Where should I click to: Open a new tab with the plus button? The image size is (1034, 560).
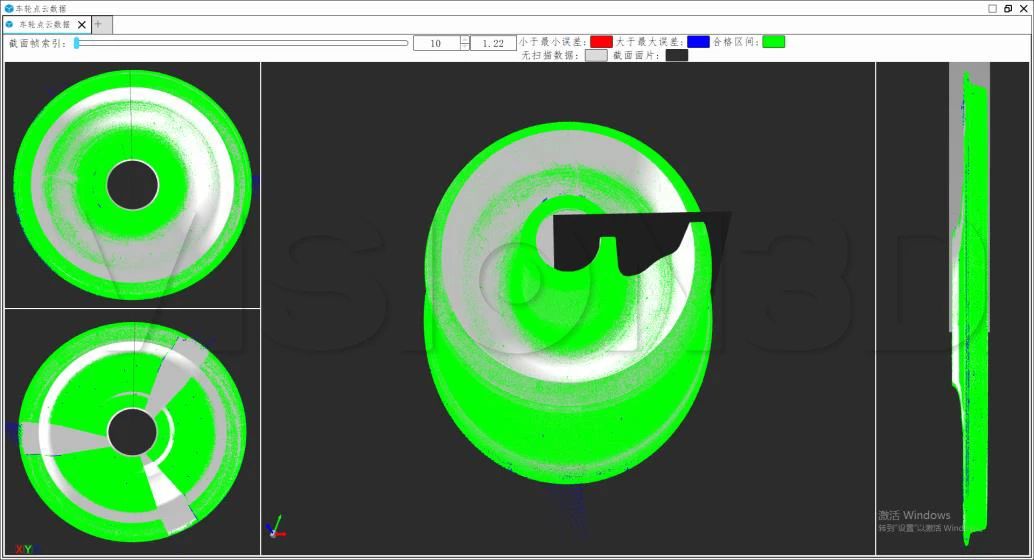(98, 24)
